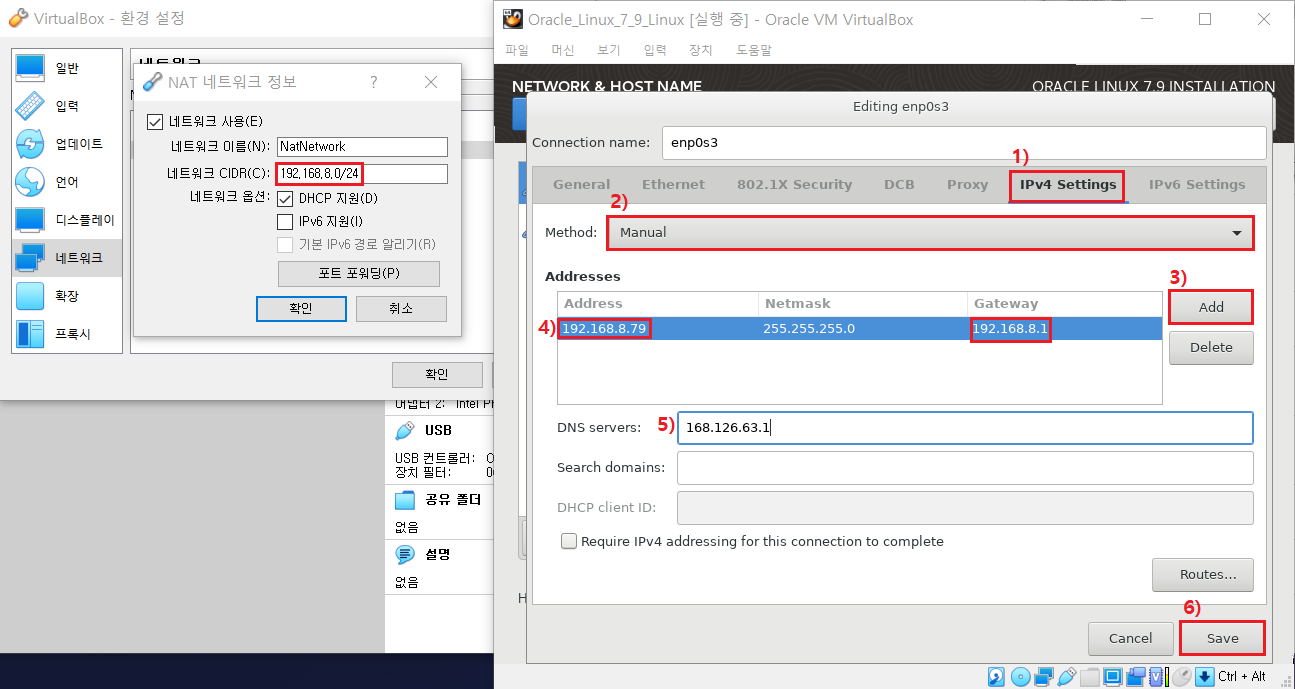Screen dimensions: 1295x689
Task: Select the 디스플레이 settings category
Action: click(67, 220)
